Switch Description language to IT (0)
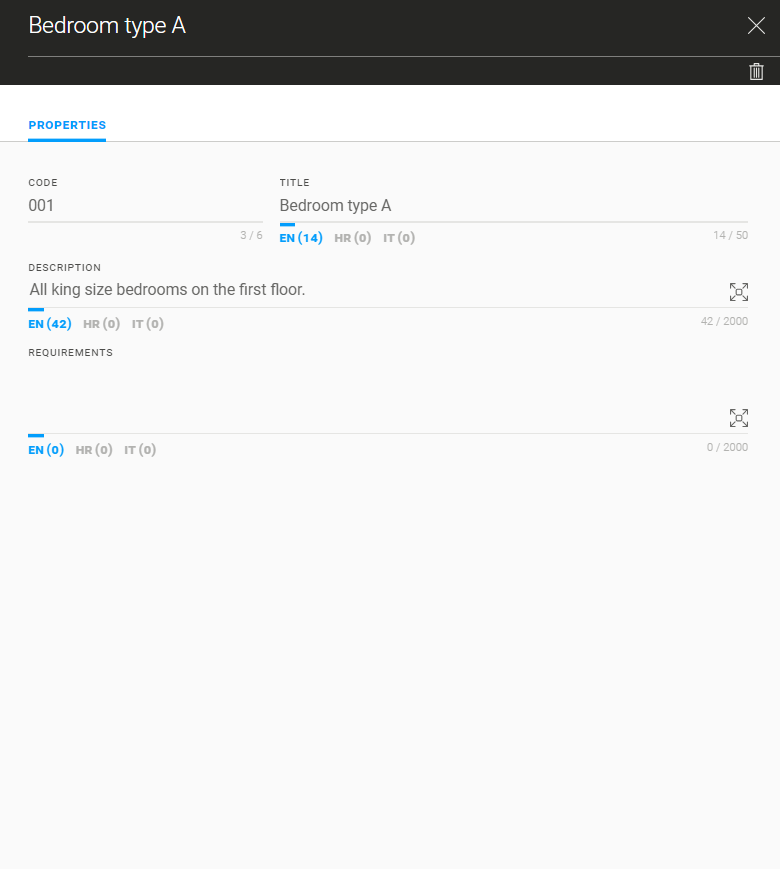Screen dimensions: 780x869 (x=147, y=324)
